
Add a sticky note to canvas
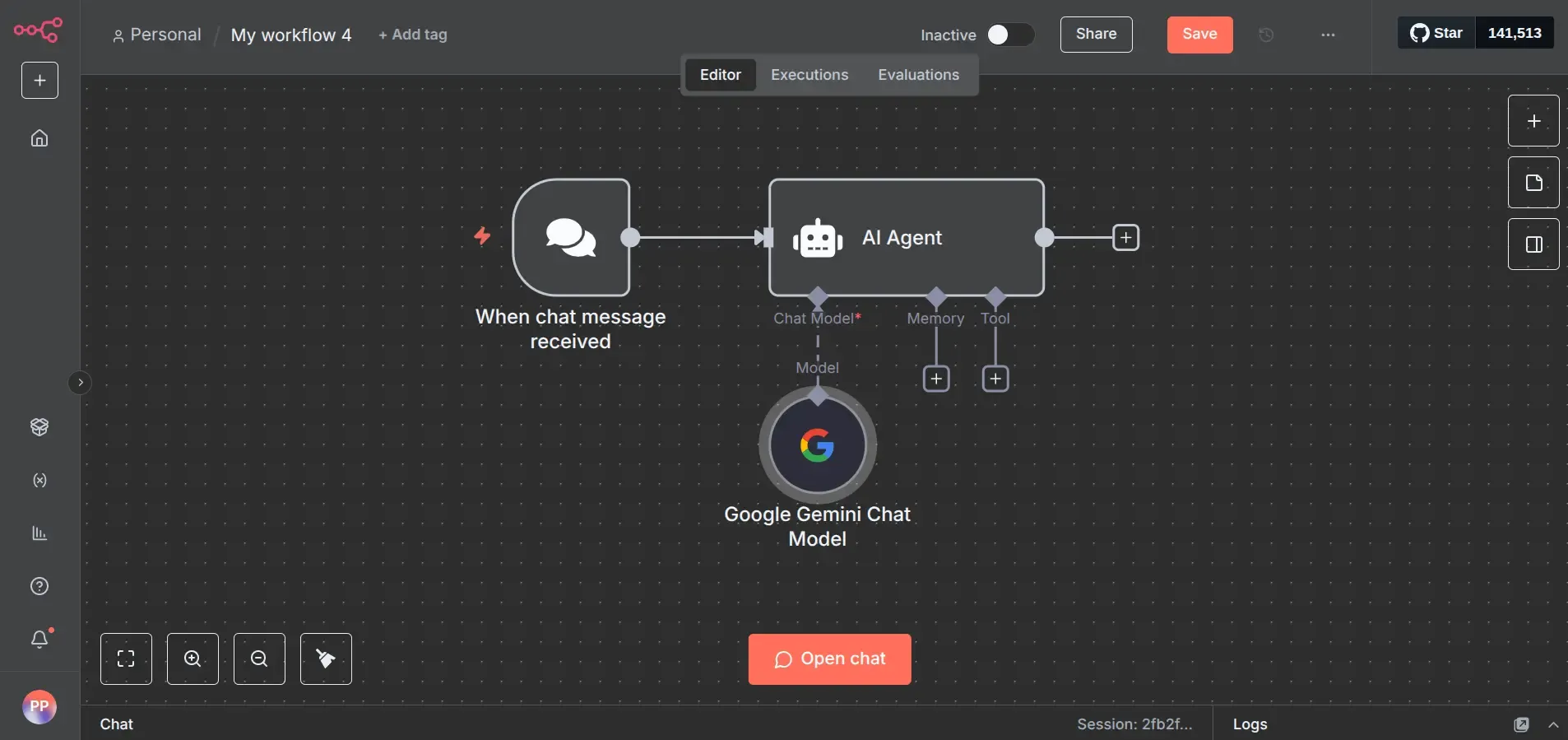click(1533, 183)
